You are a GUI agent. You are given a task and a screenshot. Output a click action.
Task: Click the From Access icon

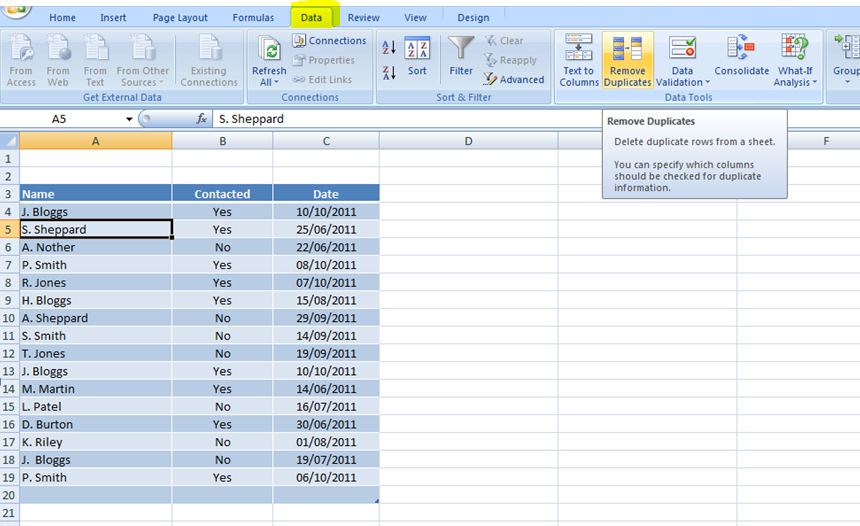21,48
